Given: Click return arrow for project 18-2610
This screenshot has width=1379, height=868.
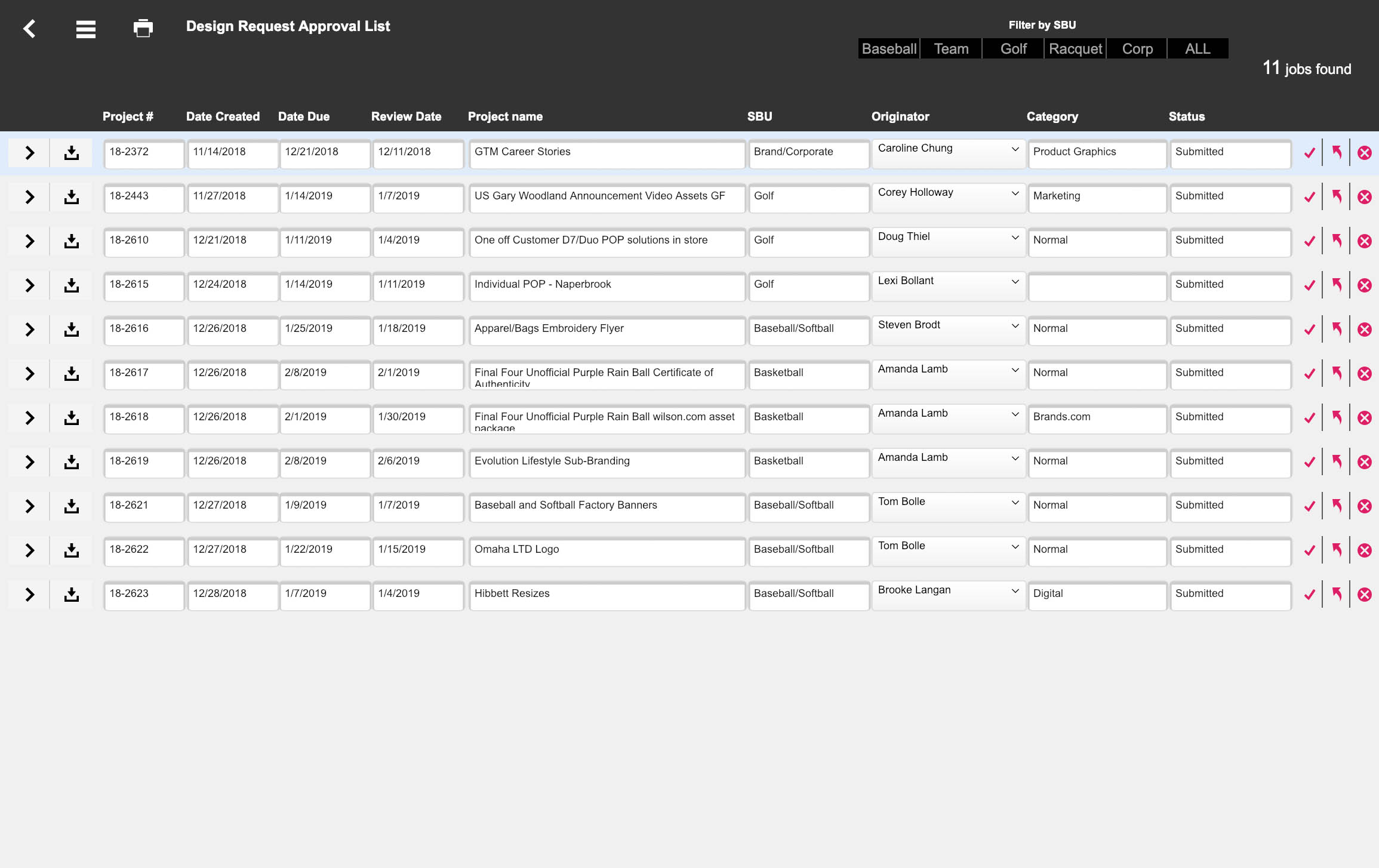Looking at the screenshot, I should (x=1337, y=241).
